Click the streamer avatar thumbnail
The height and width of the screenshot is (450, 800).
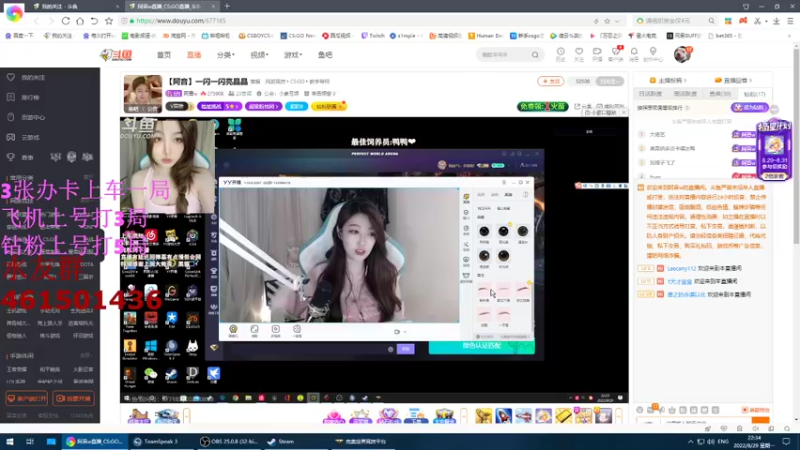[143, 94]
